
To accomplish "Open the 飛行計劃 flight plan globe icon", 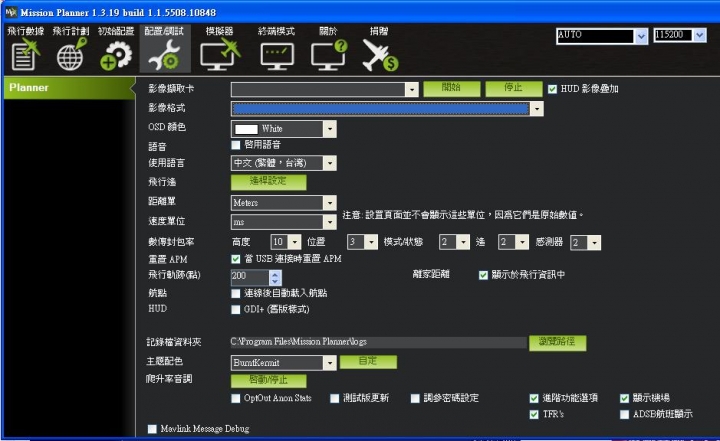I will [x=71, y=49].
